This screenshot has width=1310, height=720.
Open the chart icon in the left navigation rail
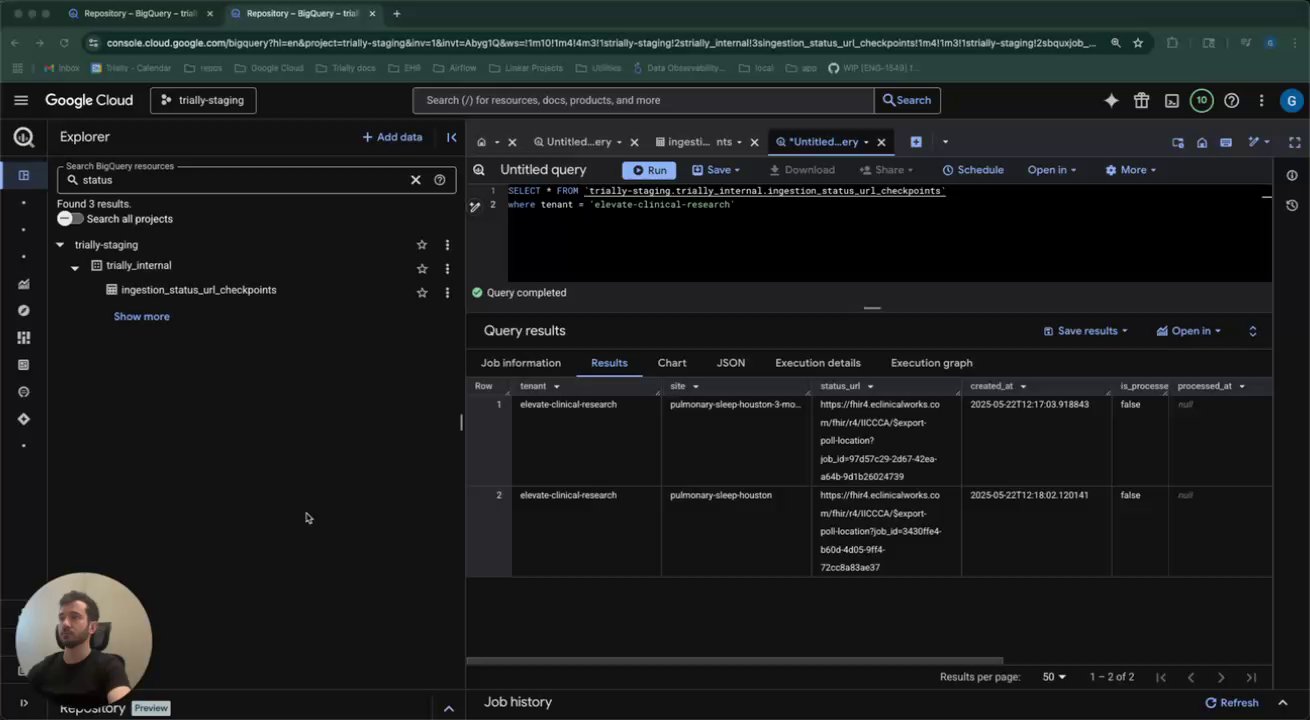pos(24,284)
